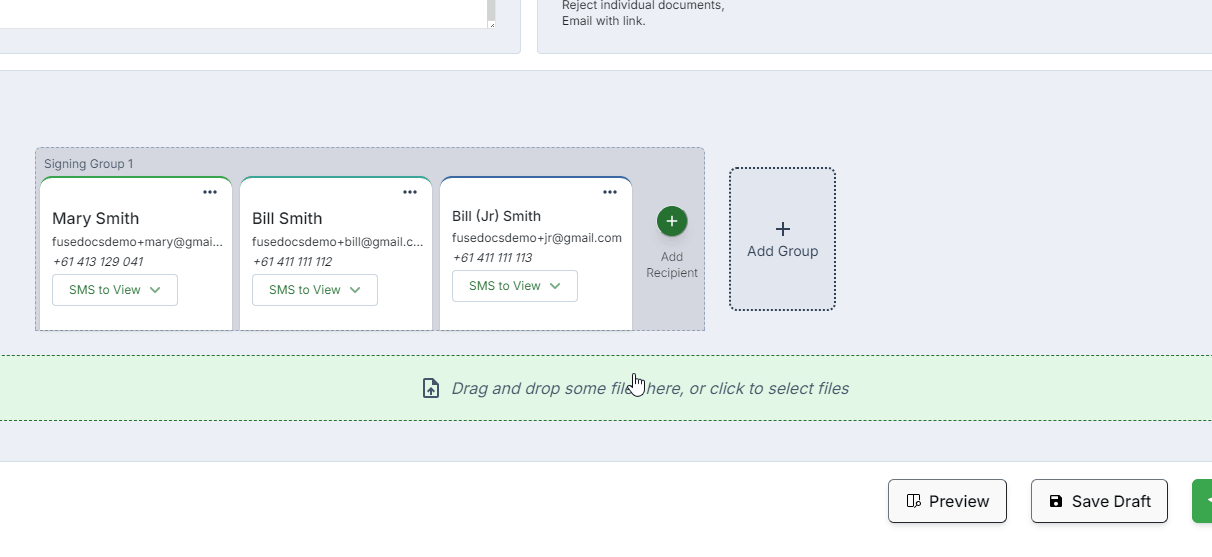Click drag and drop files text area

click(x=650, y=388)
